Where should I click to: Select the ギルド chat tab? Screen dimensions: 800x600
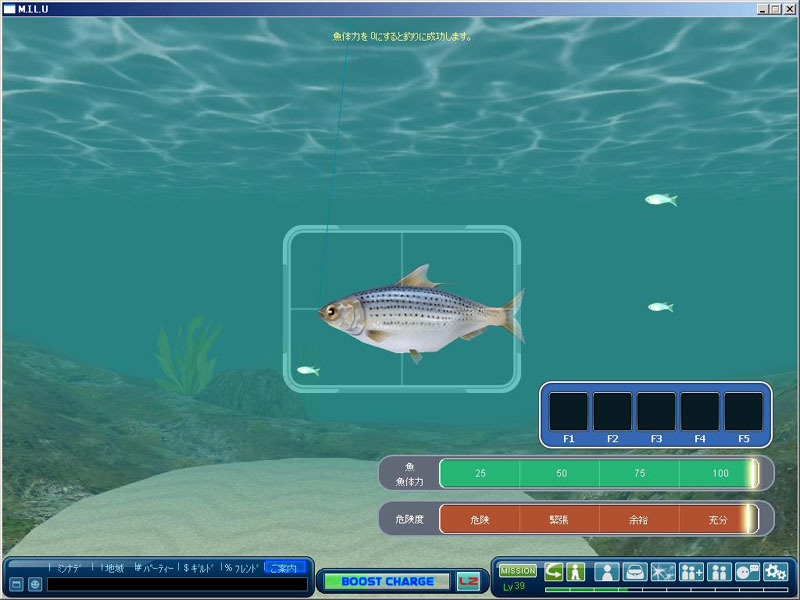[199, 568]
